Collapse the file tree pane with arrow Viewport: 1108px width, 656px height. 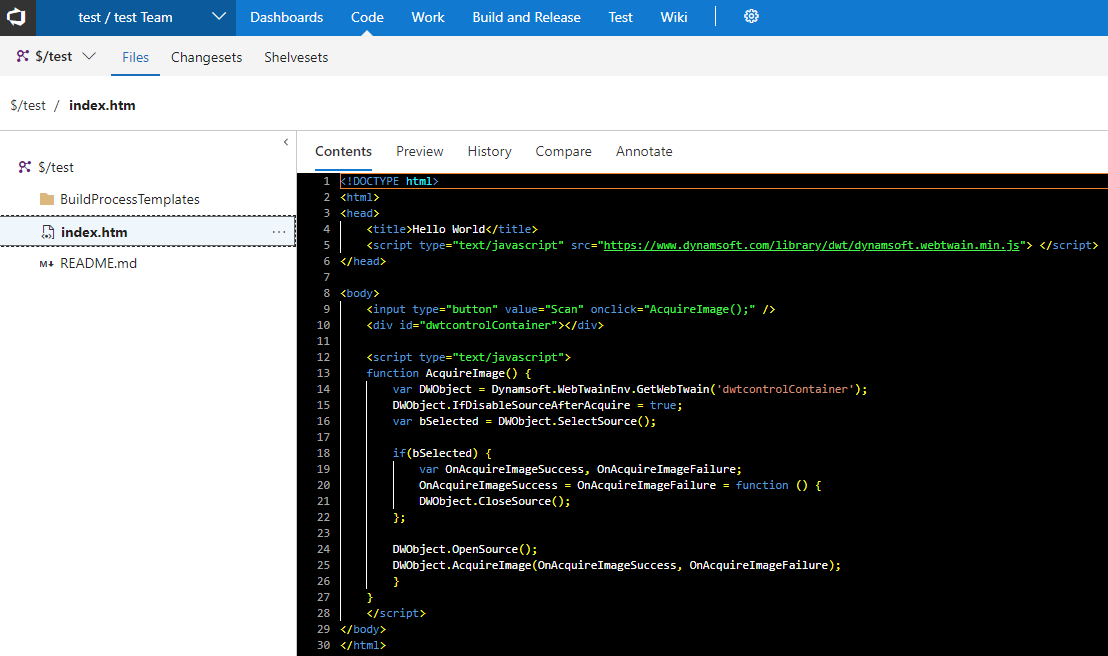pos(286,143)
